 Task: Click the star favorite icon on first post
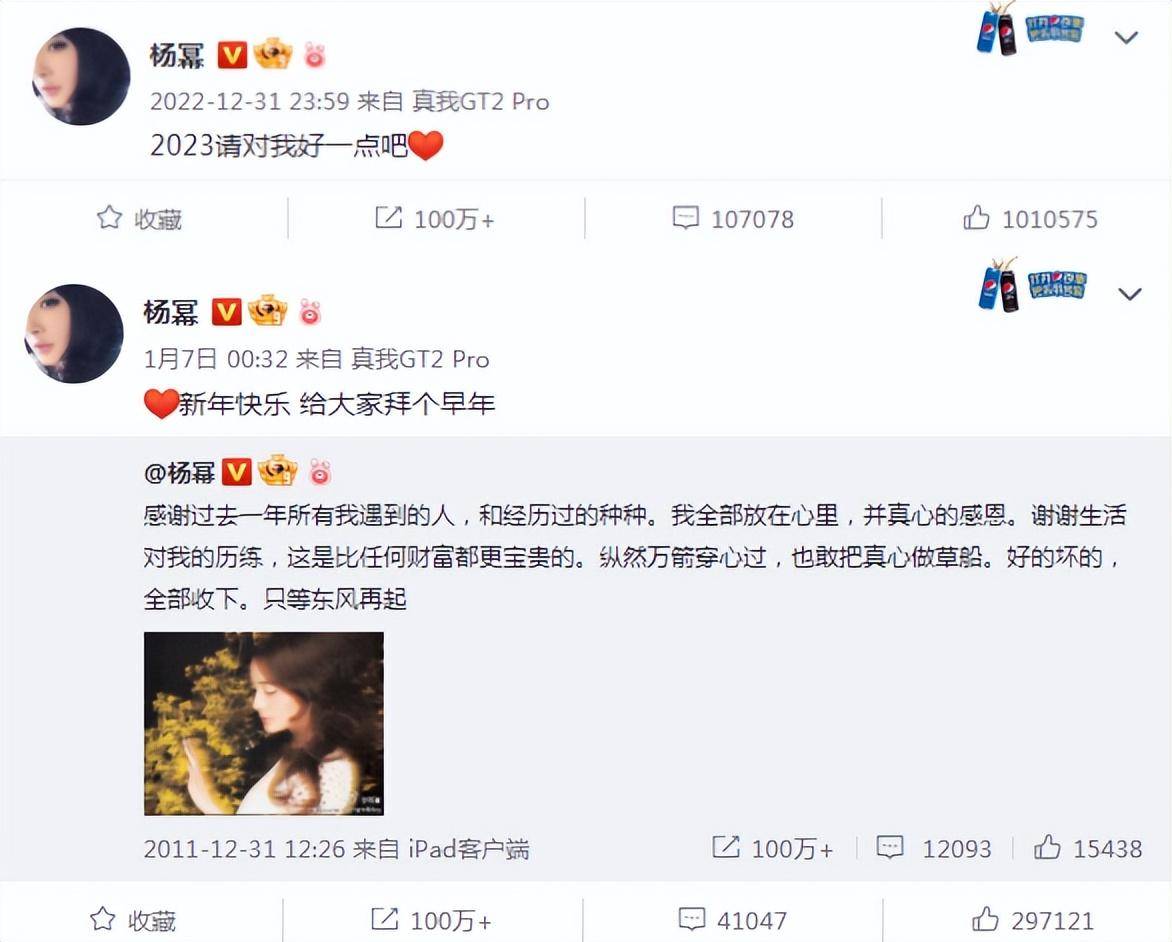(110, 218)
